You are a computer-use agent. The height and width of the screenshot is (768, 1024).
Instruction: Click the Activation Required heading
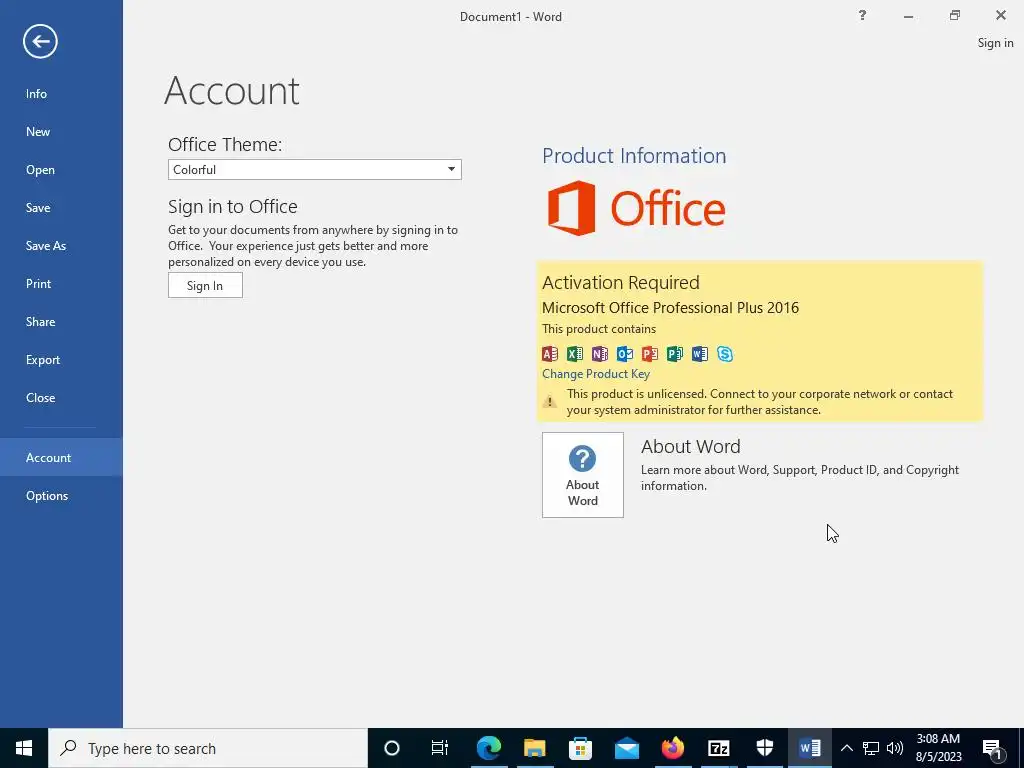[620, 283]
